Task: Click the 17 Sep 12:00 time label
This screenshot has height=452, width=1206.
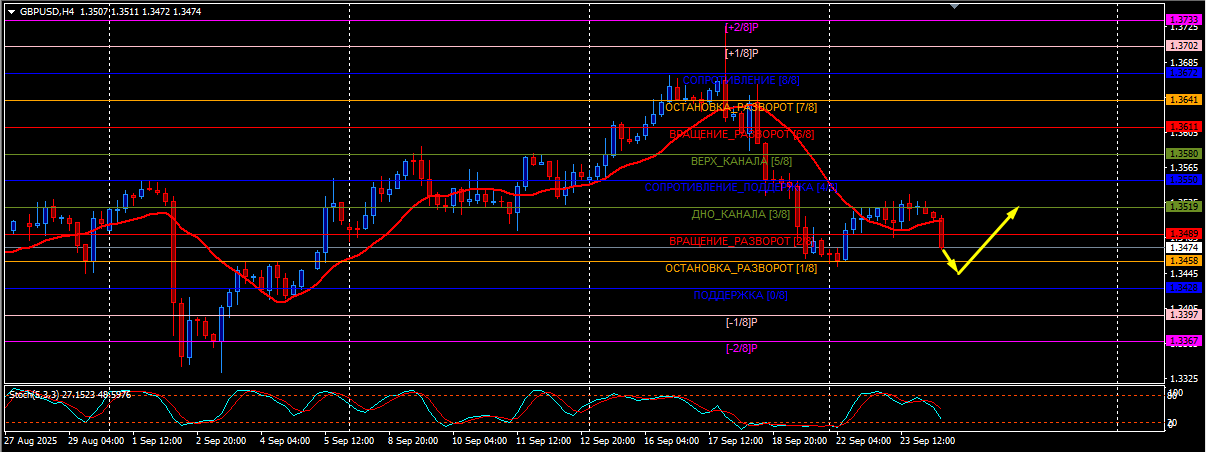Action: (734, 440)
